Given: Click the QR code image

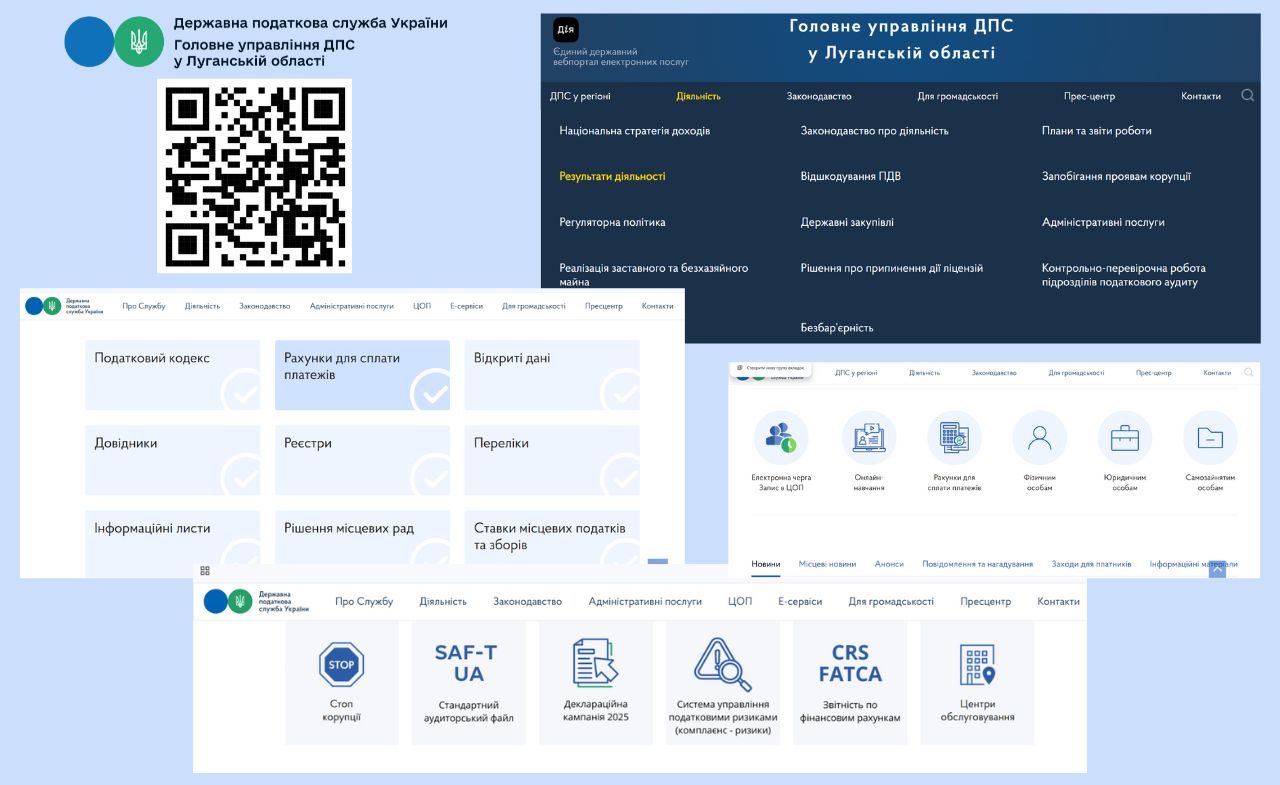Looking at the screenshot, I should pyautogui.click(x=255, y=176).
